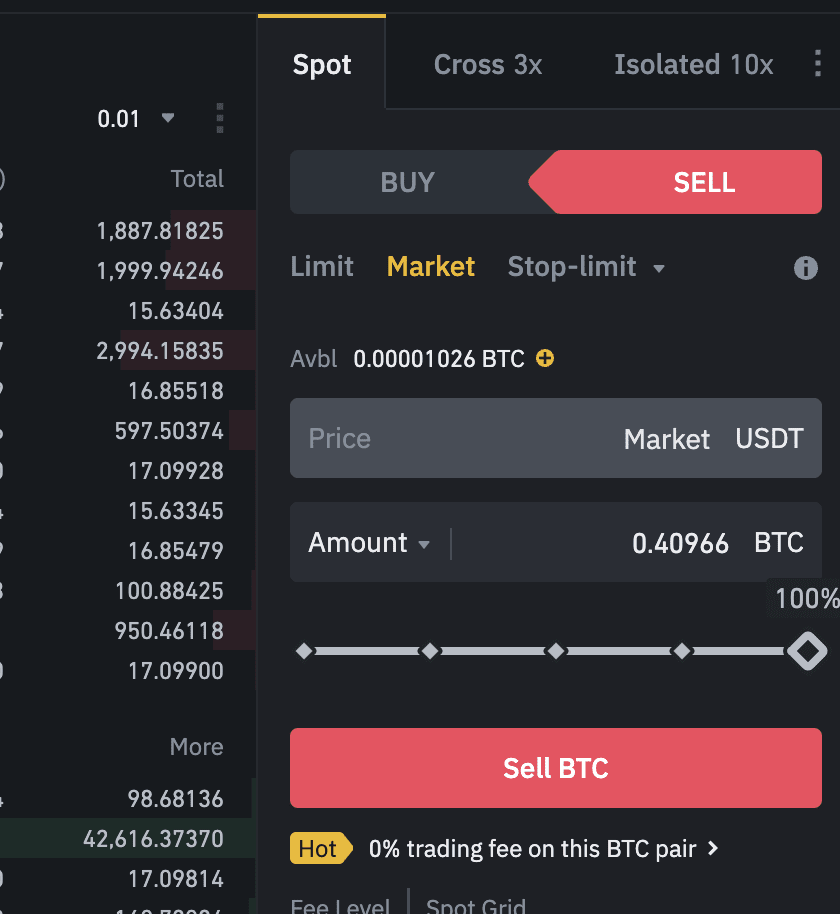The width and height of the screenshot is (840, 914).
Task: Click the Hot badge promo icon
Action: point(318,849)
